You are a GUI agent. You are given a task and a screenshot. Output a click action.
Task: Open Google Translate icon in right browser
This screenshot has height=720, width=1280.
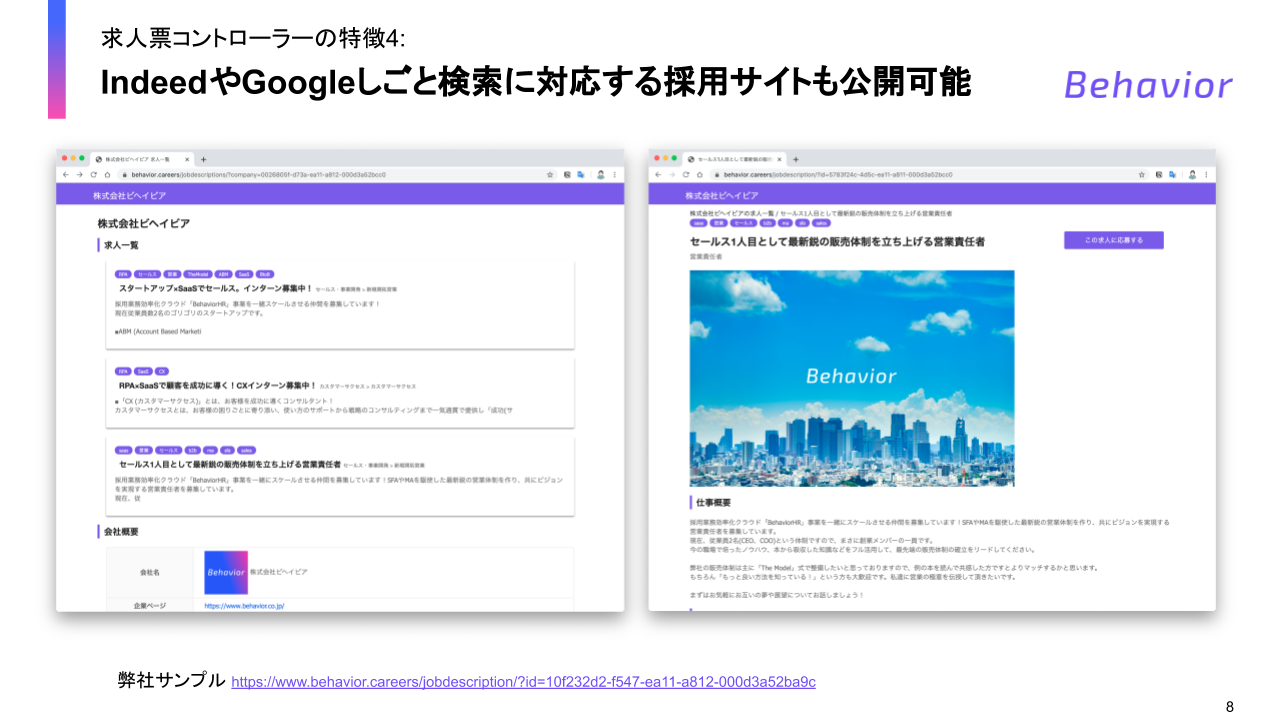pos(1173,174)
